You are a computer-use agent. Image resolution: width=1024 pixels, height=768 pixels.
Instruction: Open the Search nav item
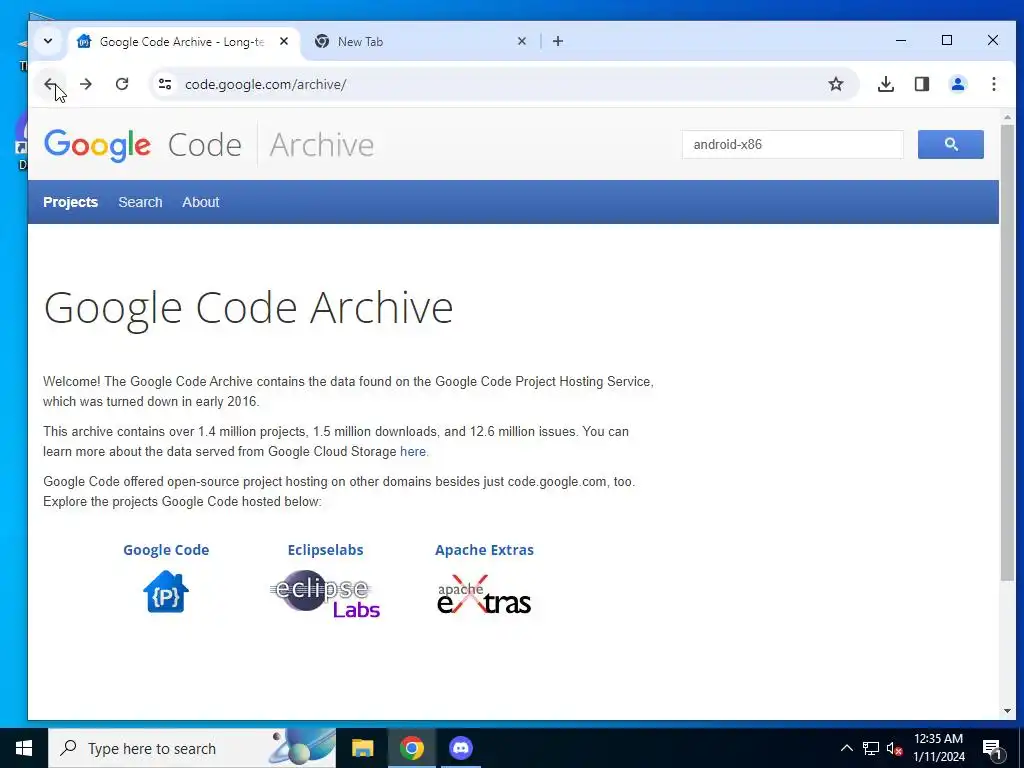[x=140, y=202]
